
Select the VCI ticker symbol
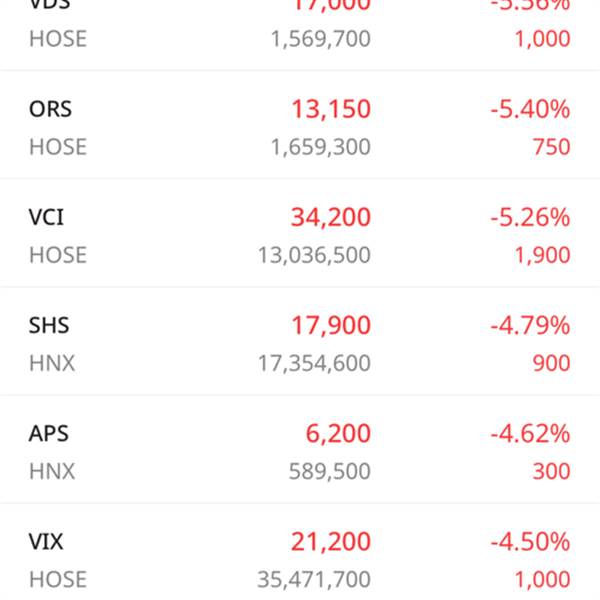[x=47, y=217]
